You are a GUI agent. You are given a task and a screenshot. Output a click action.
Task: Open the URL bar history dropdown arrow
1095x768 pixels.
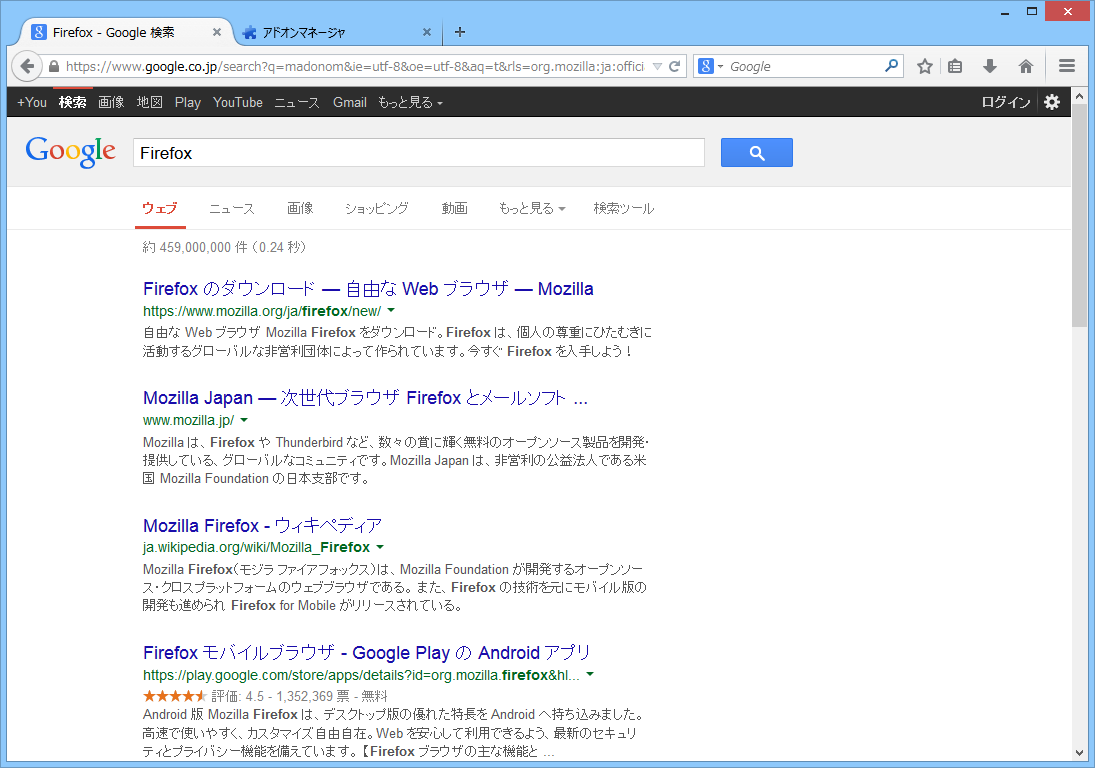pos(657,66)
